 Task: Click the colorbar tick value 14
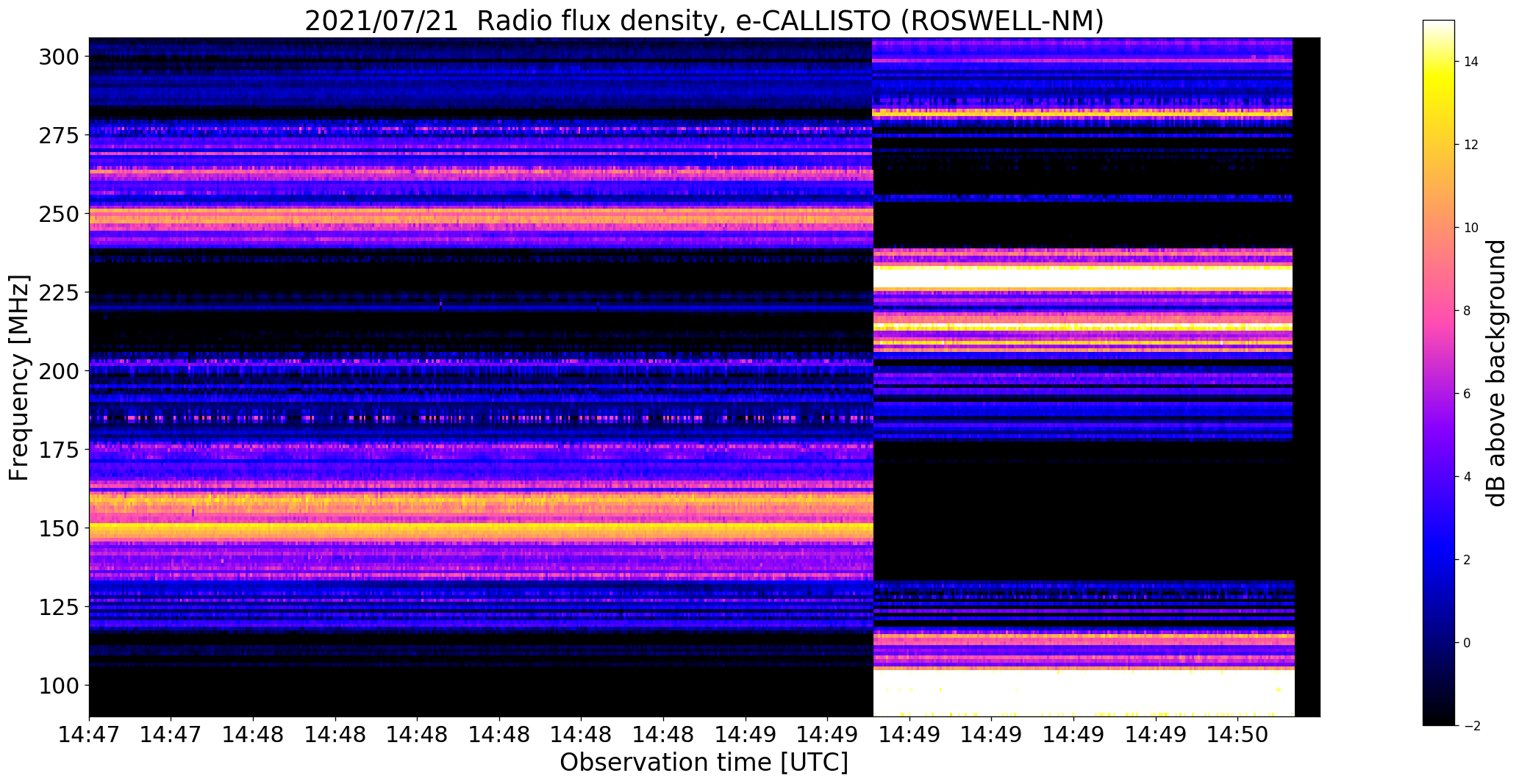(1471, 62)
